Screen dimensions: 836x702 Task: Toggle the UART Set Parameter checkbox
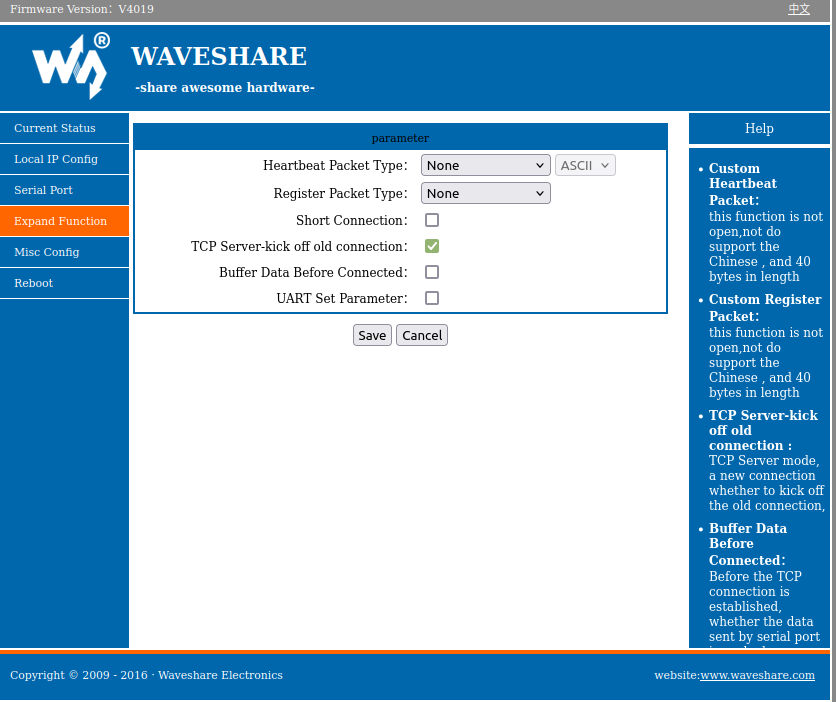click(x=432, y=298)
